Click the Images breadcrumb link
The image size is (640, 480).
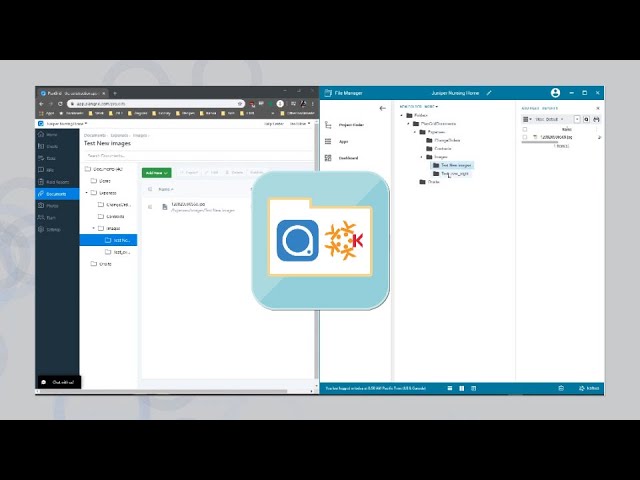click(x=140, y=135)
